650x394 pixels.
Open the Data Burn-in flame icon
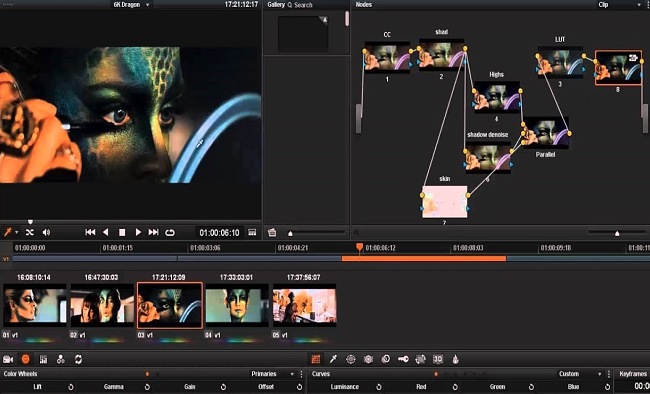tap(455, 359)
